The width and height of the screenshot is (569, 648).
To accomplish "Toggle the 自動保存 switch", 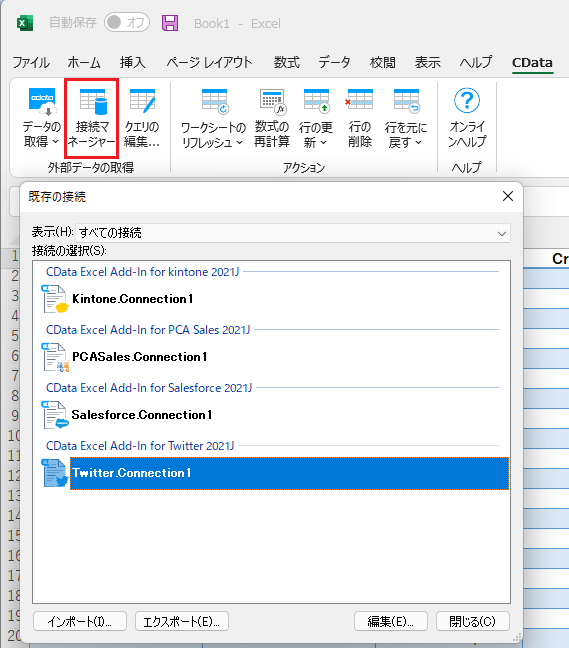I will [x=127, y=22].
